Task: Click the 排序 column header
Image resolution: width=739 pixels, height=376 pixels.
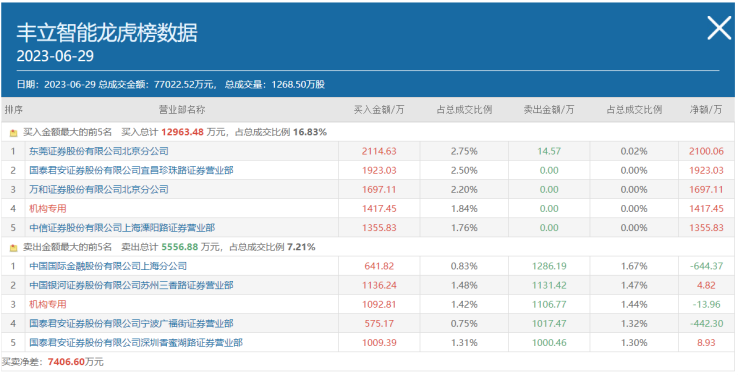Action: point(13,110)
